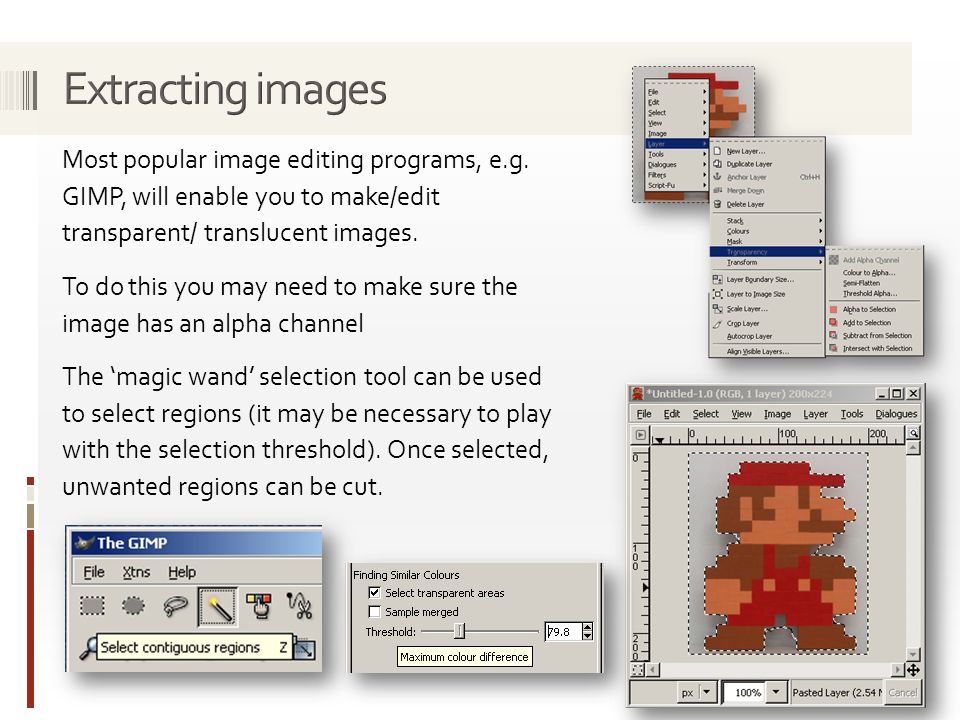Click the 'Pasted Layer (2.54' status text
The image size is (960, 720).
click(x=836, y=692)
